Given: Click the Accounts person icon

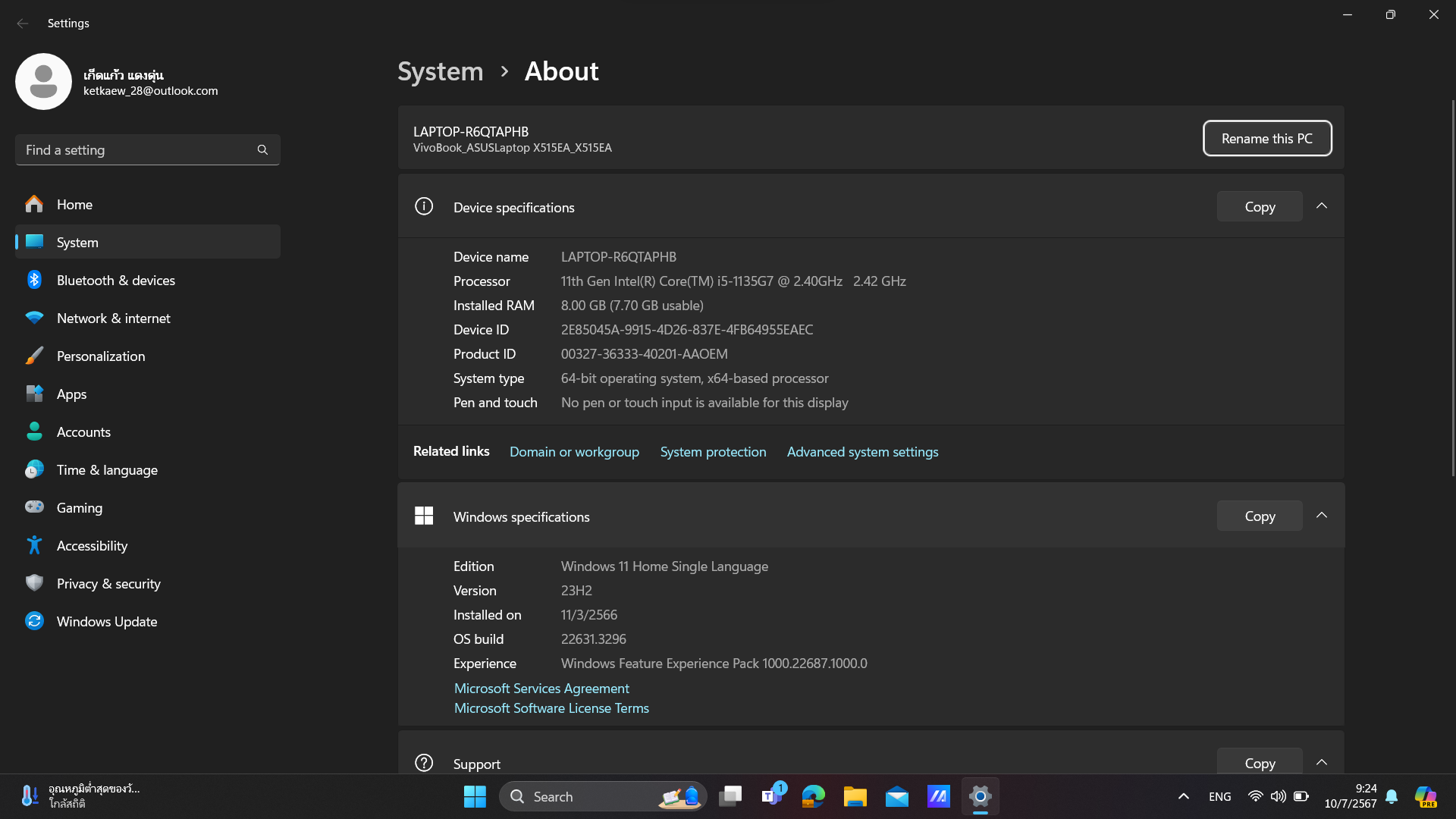Looking at the screenshot, I should pos(34,431).
